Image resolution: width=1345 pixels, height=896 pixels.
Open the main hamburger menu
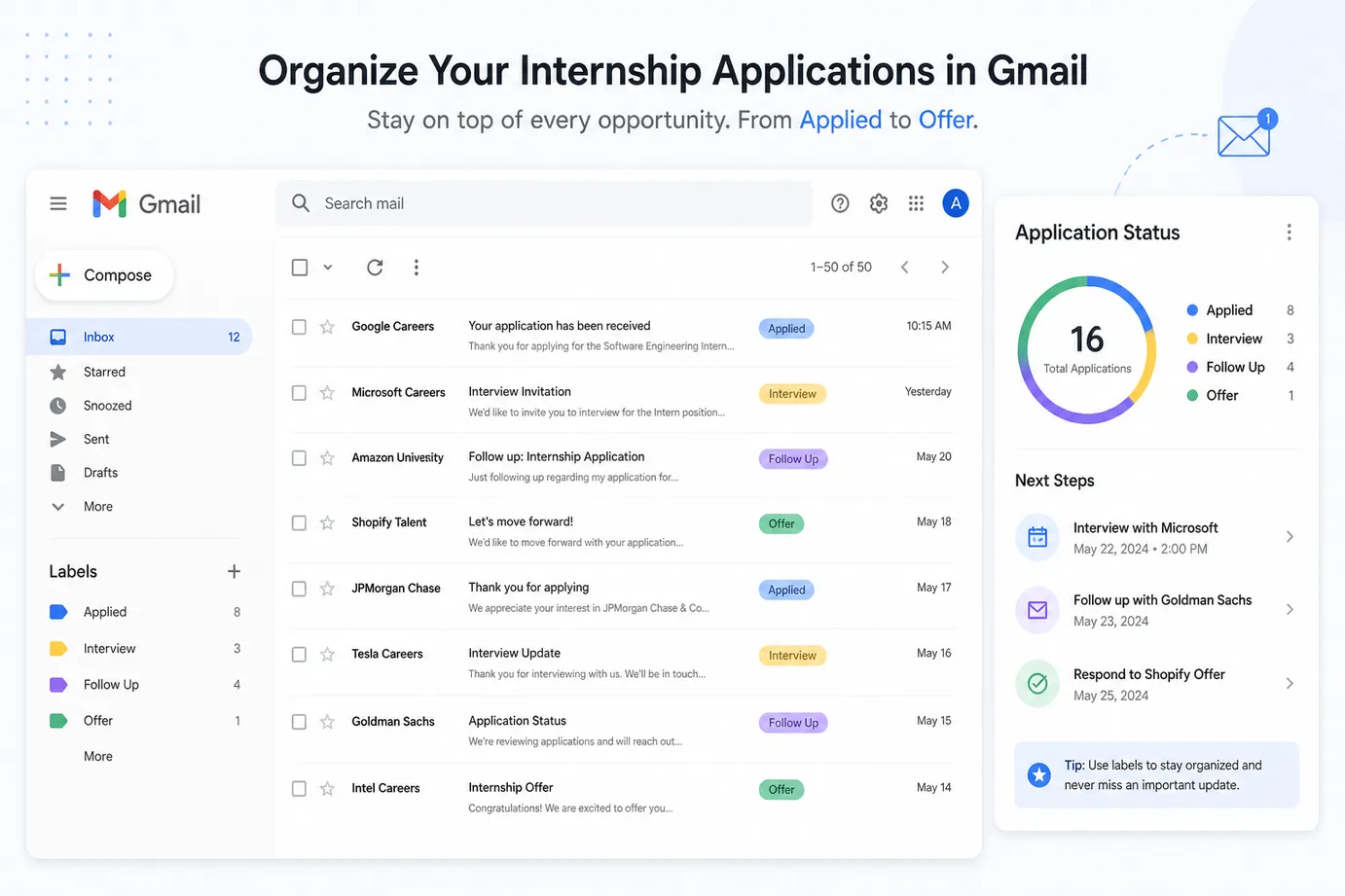coord(58,203)
